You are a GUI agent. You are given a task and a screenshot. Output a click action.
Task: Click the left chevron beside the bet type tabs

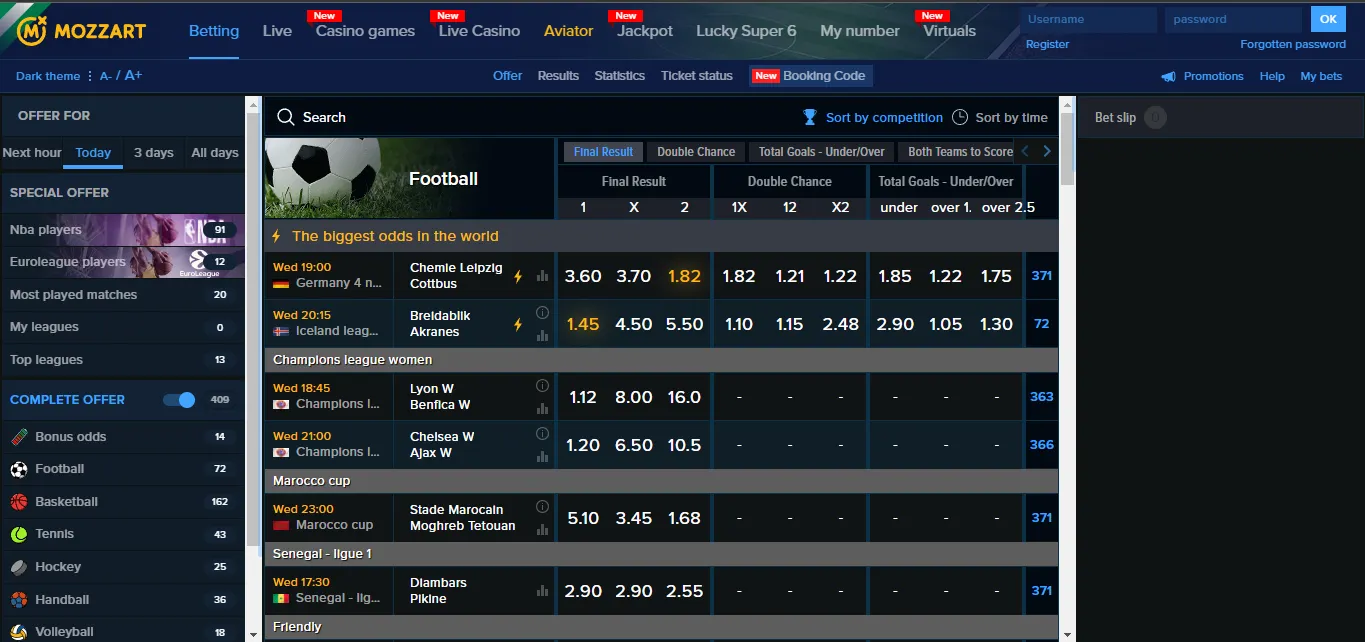click(1024, 151)
